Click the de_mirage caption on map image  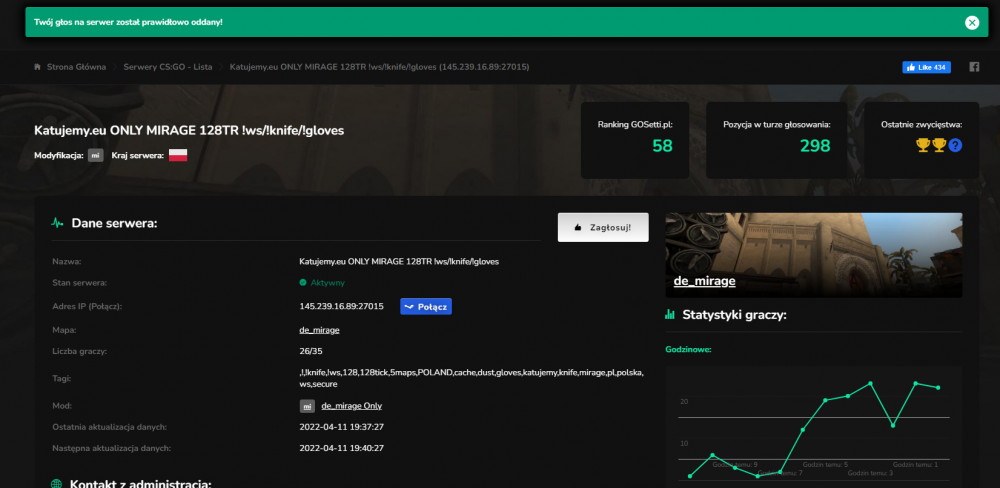click(705, 281)
